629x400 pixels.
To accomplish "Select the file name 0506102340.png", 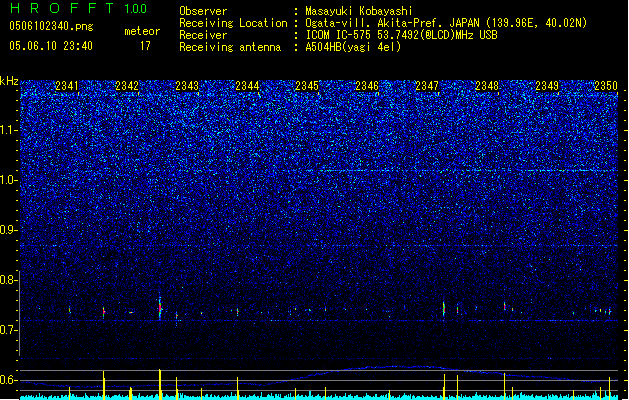I will click(51, 26).
